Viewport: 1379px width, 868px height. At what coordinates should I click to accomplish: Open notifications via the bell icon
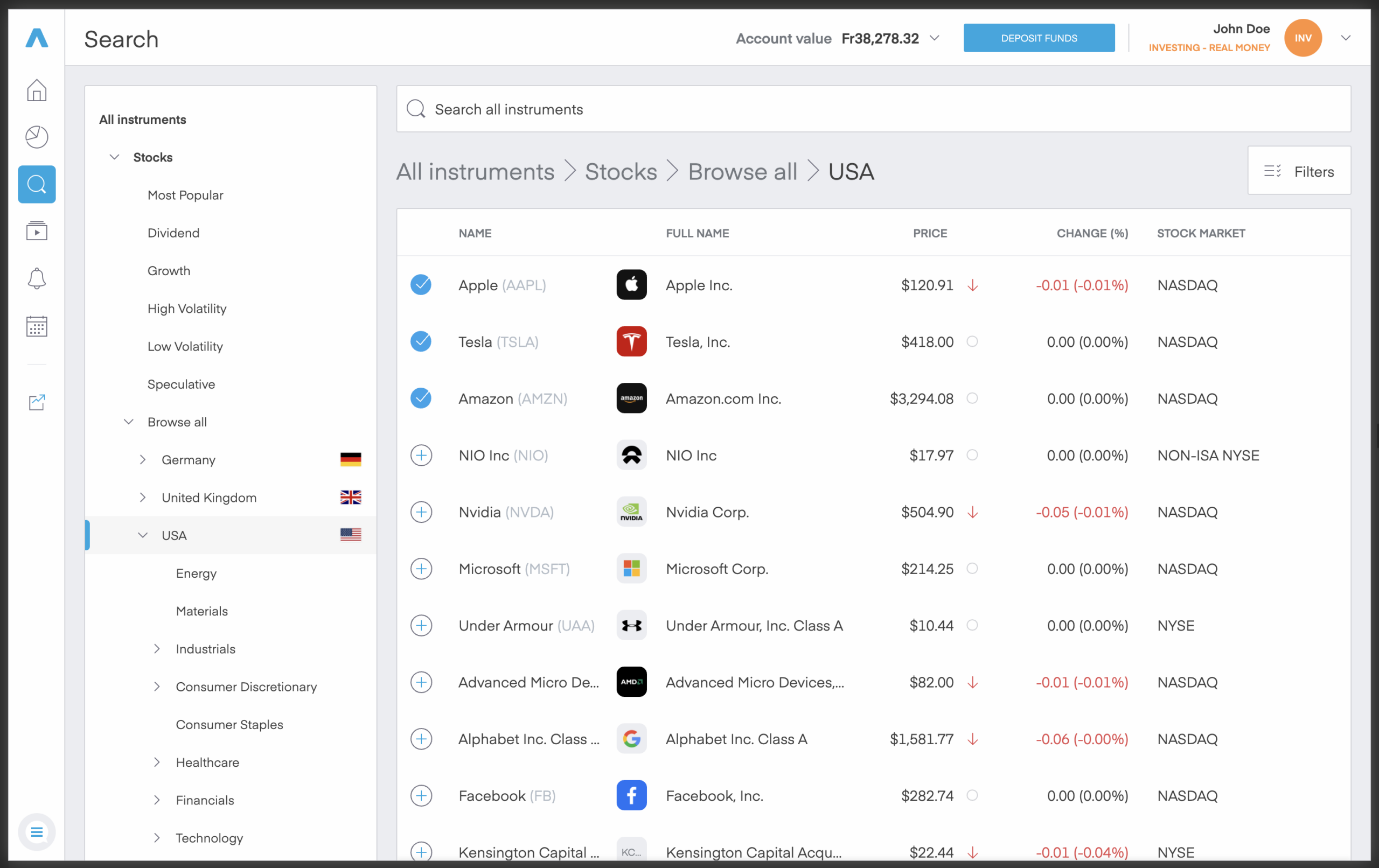tap(37, 278)
